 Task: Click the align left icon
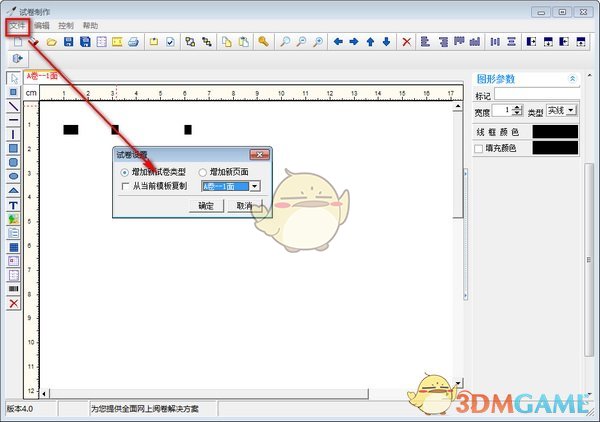tap(425, 41)
